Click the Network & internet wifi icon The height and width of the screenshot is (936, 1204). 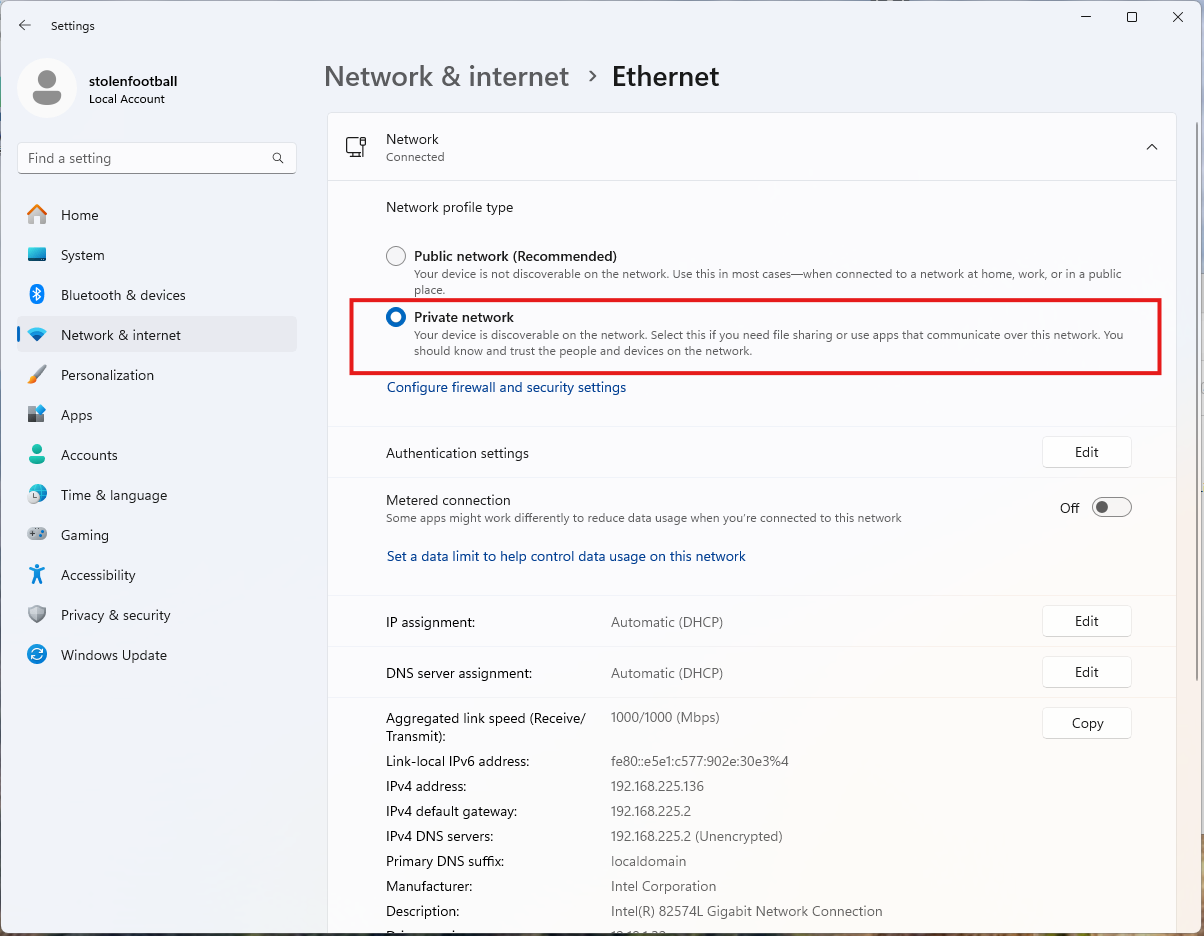(x=37, y=335)
